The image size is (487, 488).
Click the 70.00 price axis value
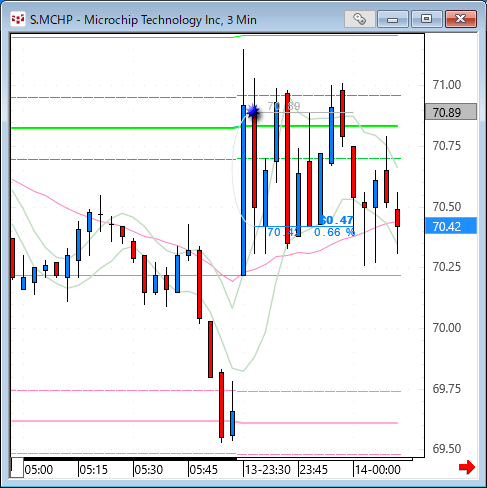[447, 328]
